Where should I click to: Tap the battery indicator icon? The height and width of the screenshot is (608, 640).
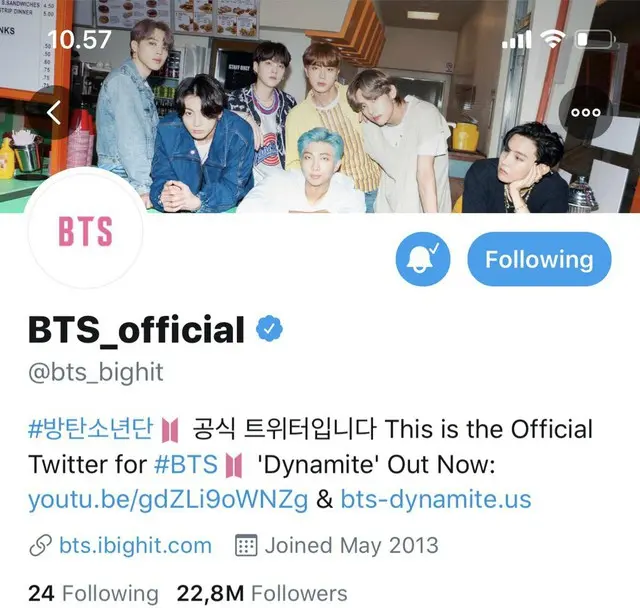coord(595,40)
